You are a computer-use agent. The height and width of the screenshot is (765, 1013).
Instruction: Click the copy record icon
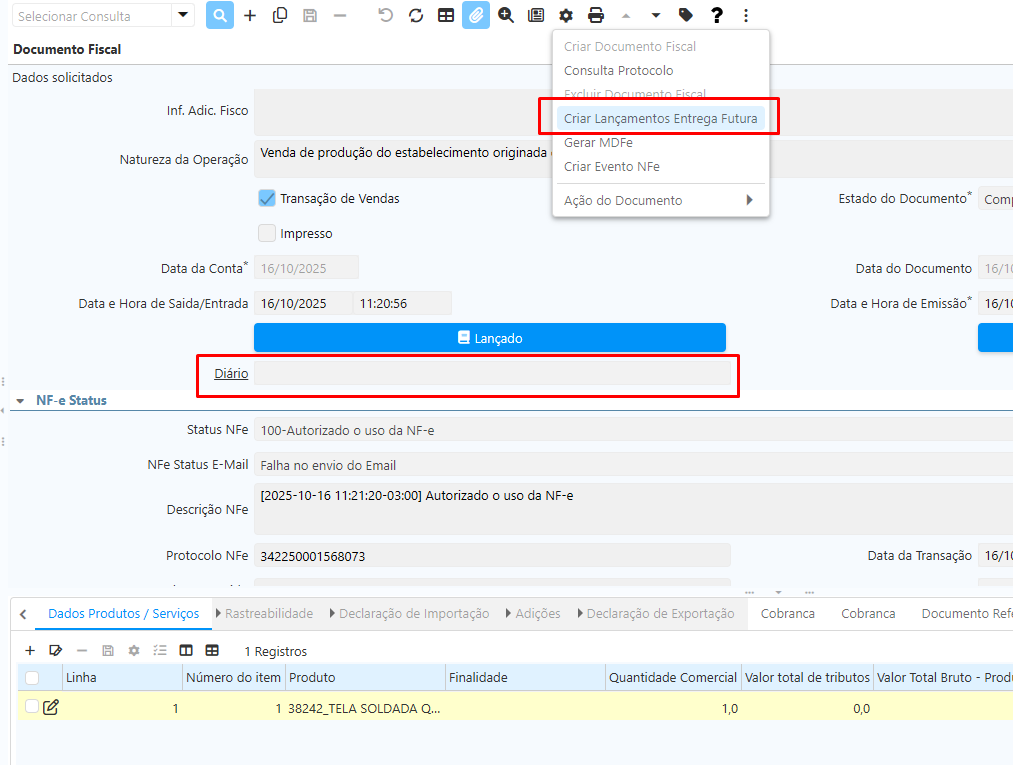tap(280, 16)
